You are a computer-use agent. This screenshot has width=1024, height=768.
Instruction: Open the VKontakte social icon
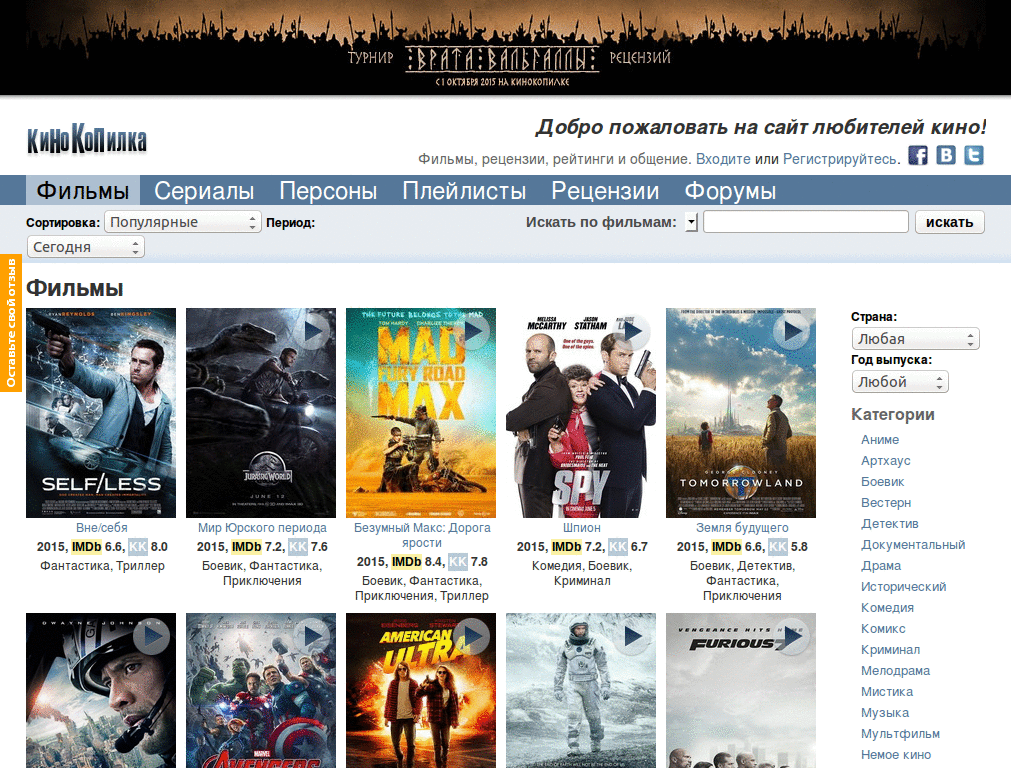point(946,155)
